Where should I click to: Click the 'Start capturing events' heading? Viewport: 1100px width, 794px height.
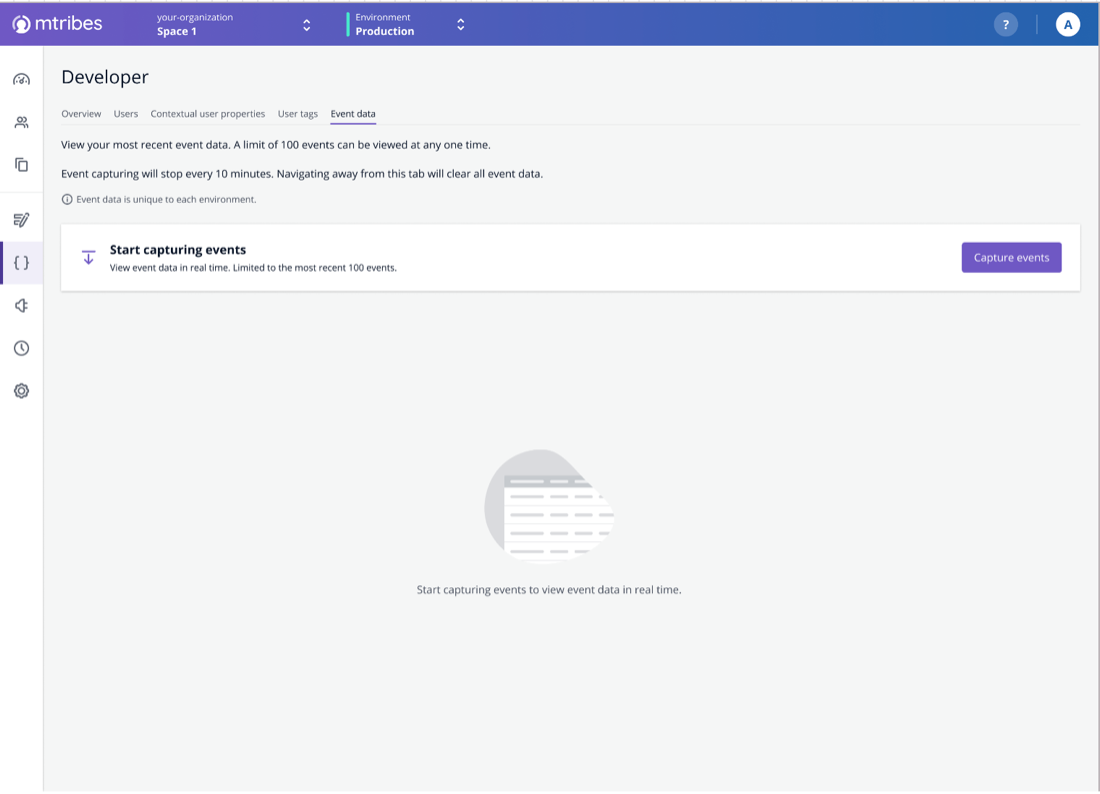point(178,250)
